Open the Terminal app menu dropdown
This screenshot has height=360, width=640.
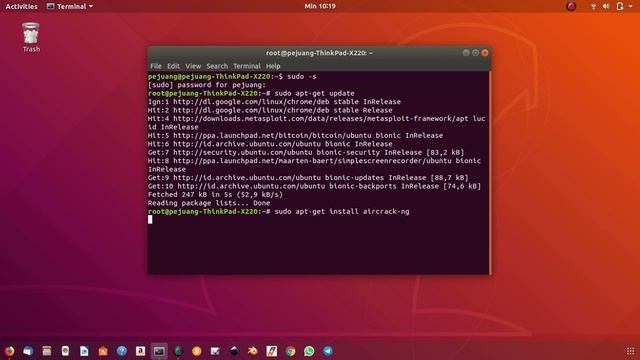click(x=70, y=6)
